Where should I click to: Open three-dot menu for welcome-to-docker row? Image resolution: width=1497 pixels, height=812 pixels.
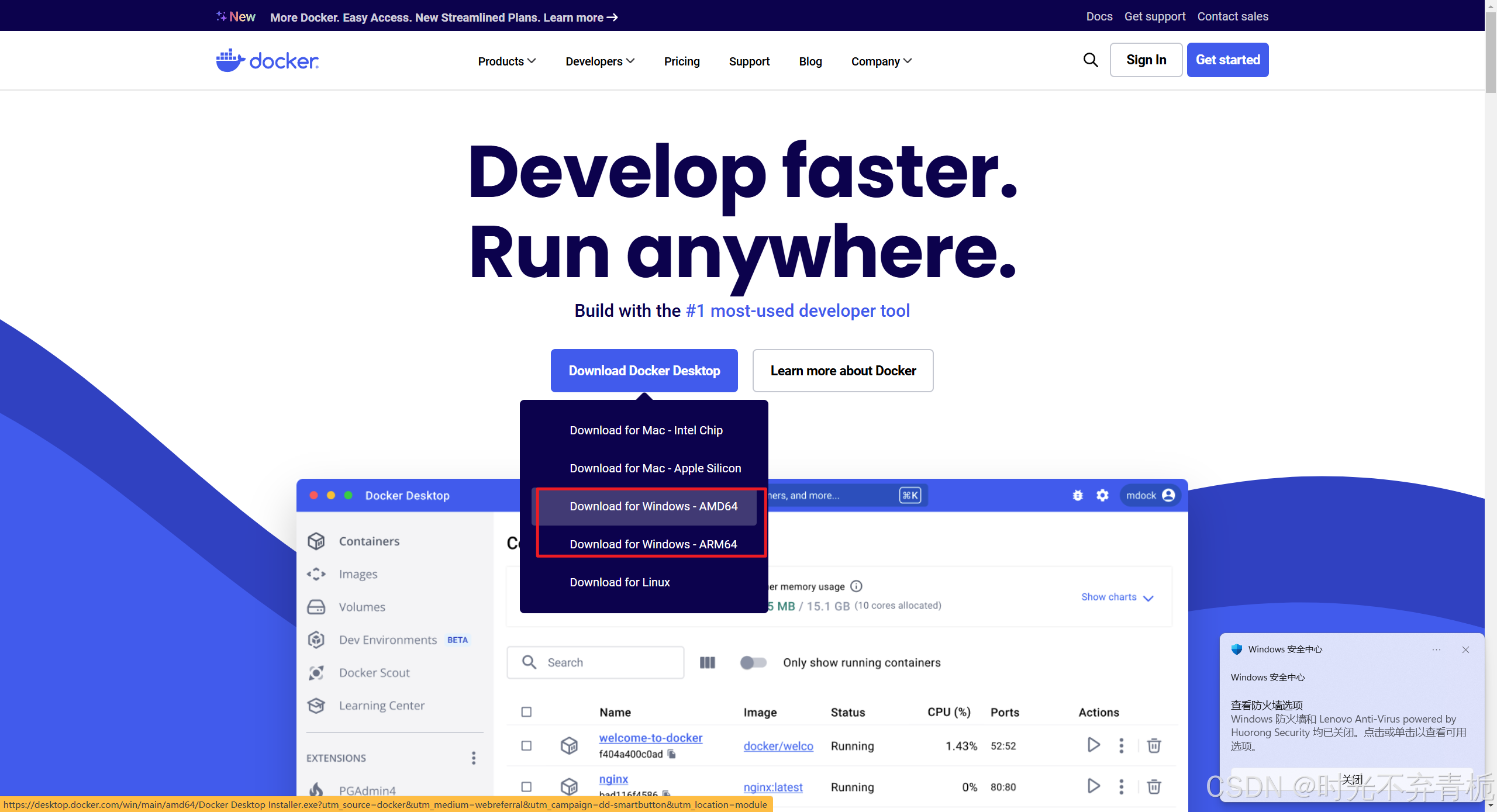tap(1121, 745)
